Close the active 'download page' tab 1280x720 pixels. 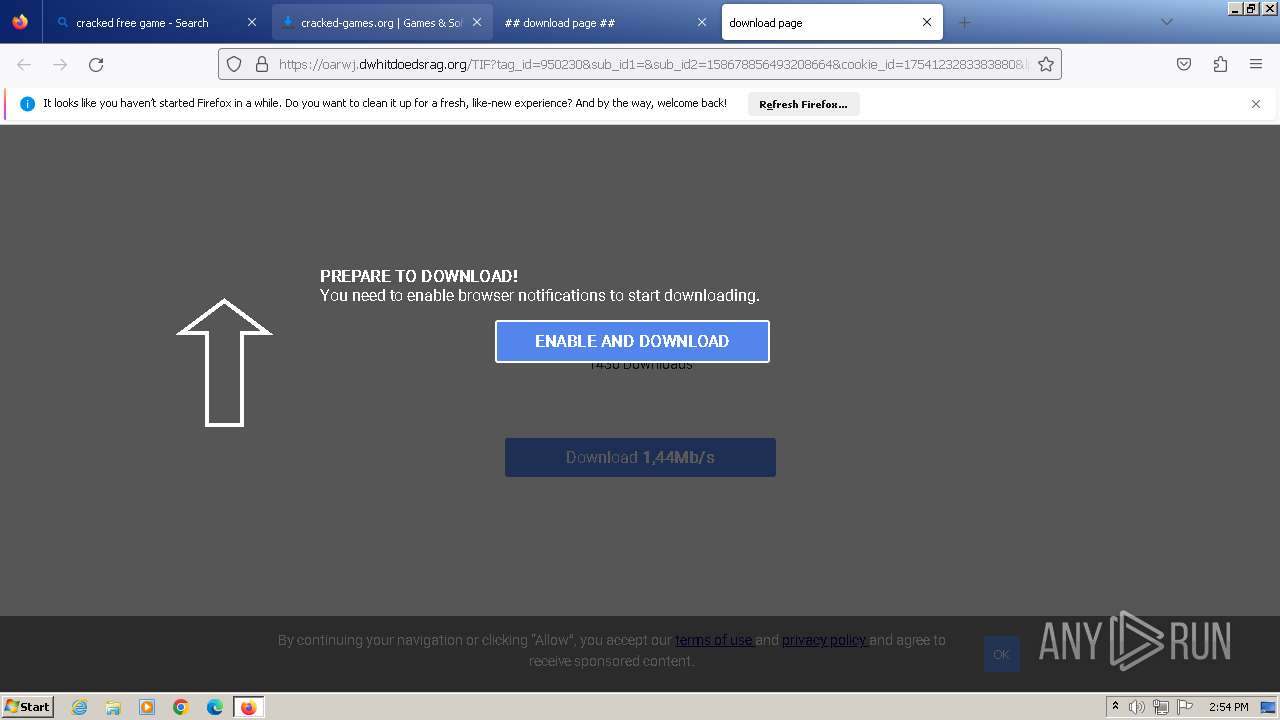pyautogui.click(x=927, y=22)
